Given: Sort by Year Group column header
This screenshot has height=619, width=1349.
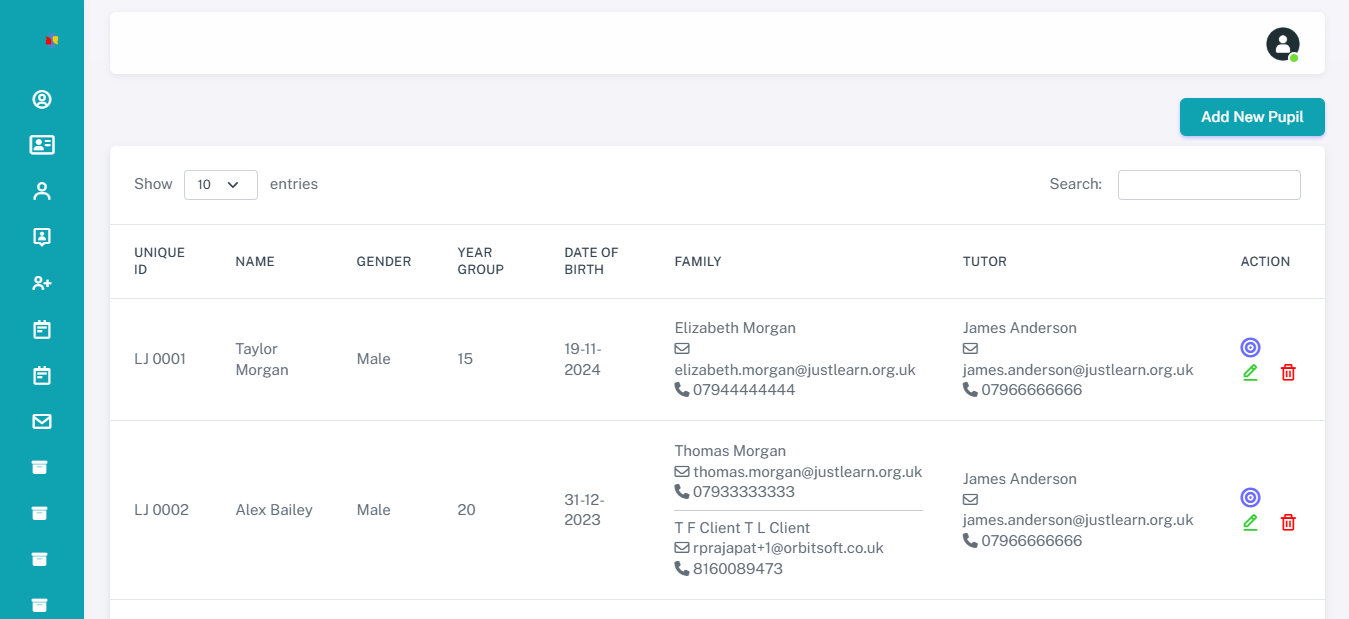Looking at the screenshot, I should click(480, 261).
